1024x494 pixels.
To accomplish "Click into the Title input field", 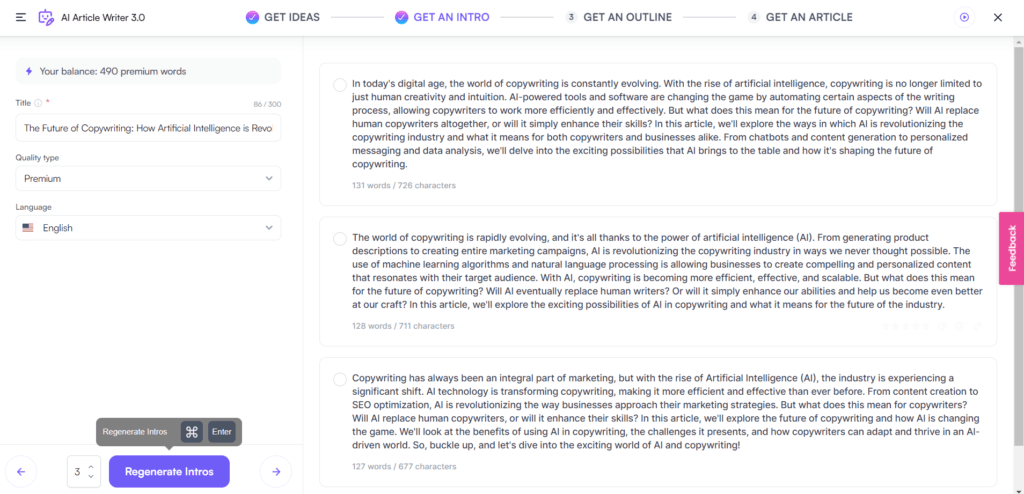I will click(x=148, y=128).
